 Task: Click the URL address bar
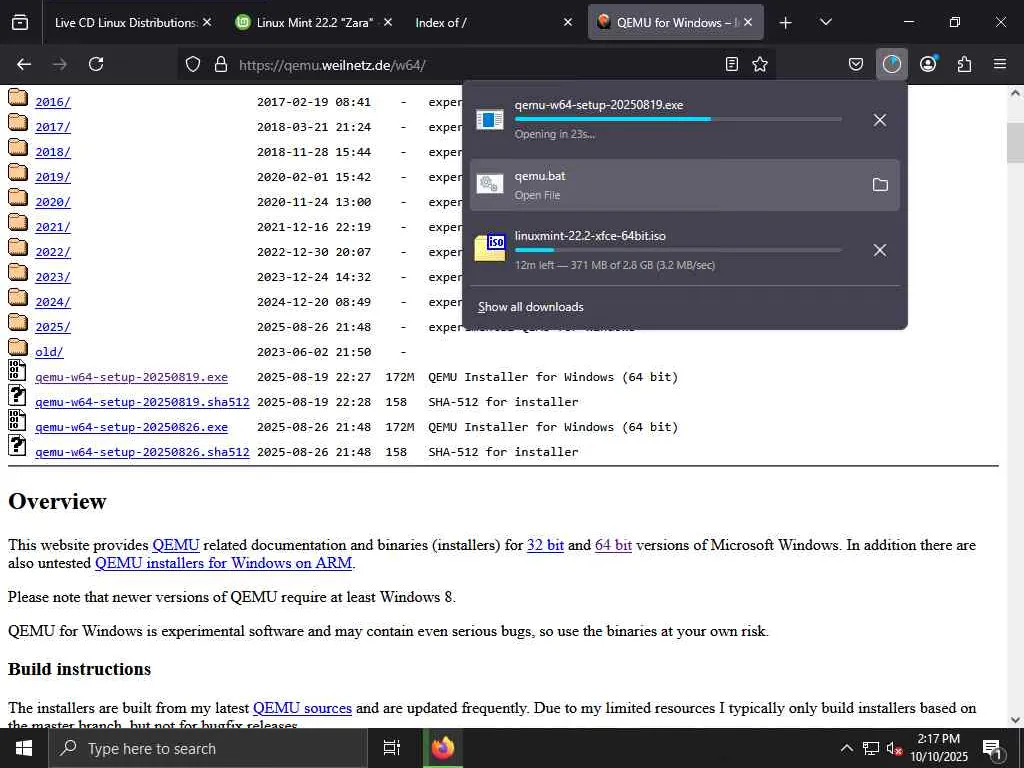[477, 64]
